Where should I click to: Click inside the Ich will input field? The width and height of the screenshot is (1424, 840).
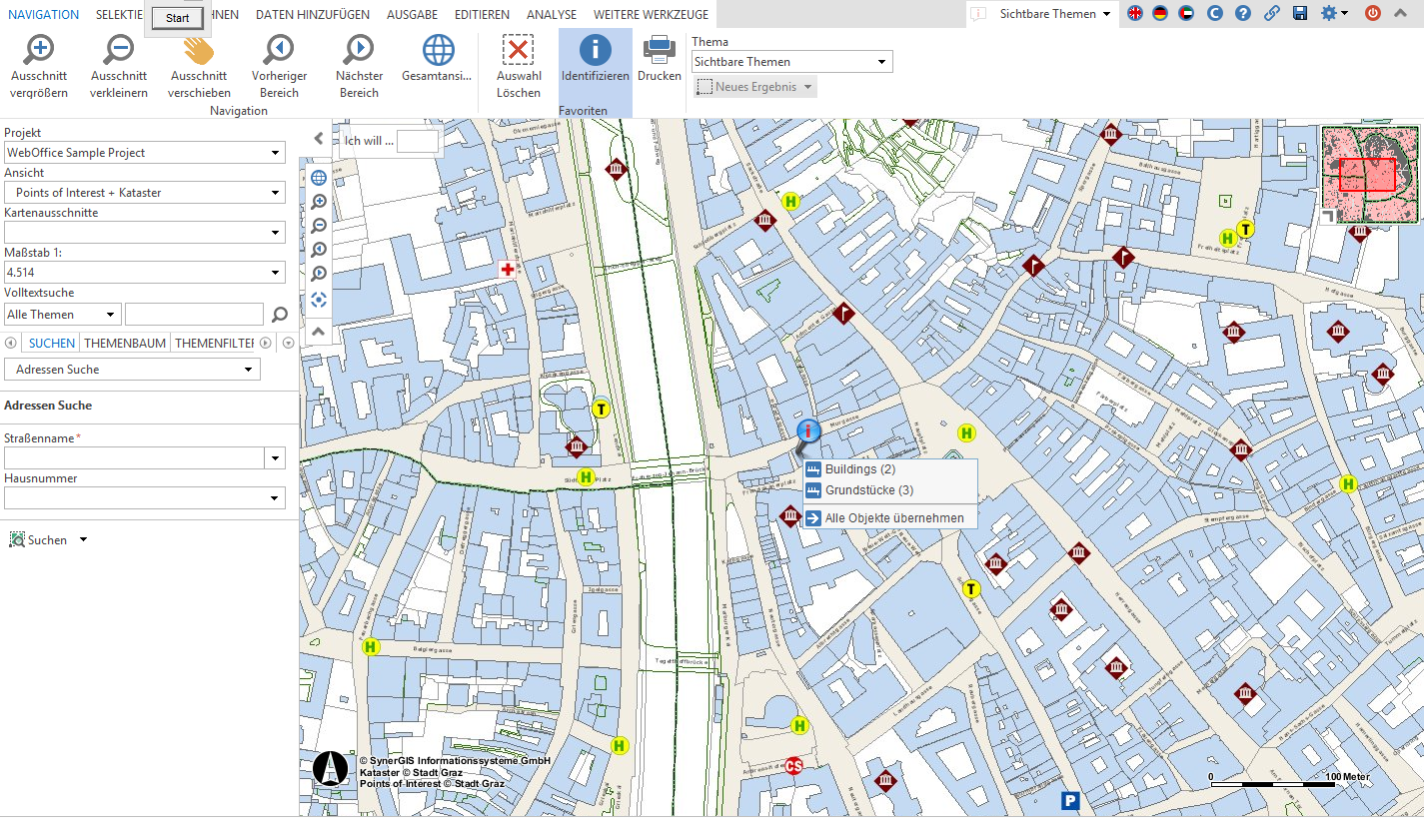(x=419, y=141)
